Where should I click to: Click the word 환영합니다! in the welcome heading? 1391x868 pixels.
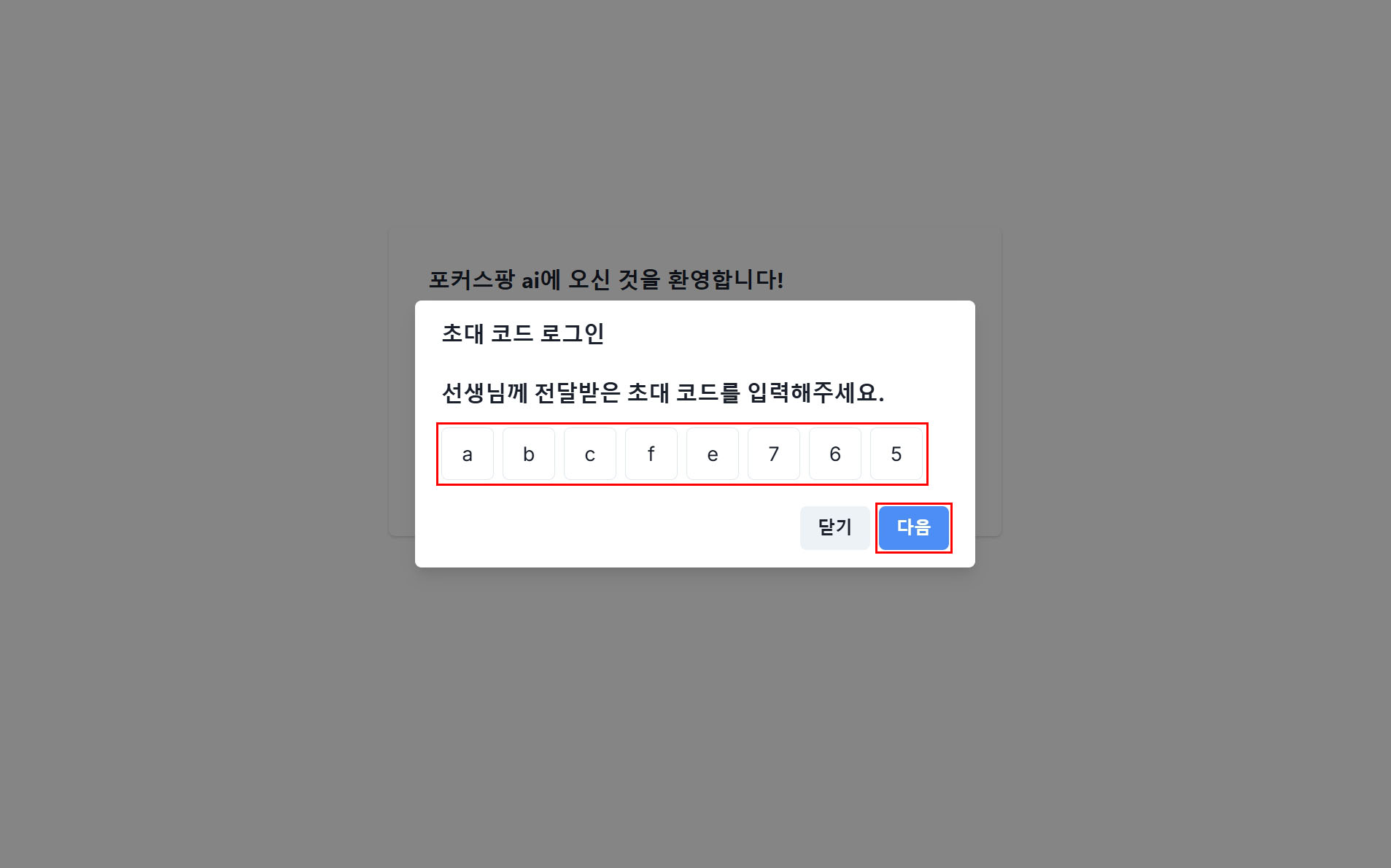[x=726, y=279]
